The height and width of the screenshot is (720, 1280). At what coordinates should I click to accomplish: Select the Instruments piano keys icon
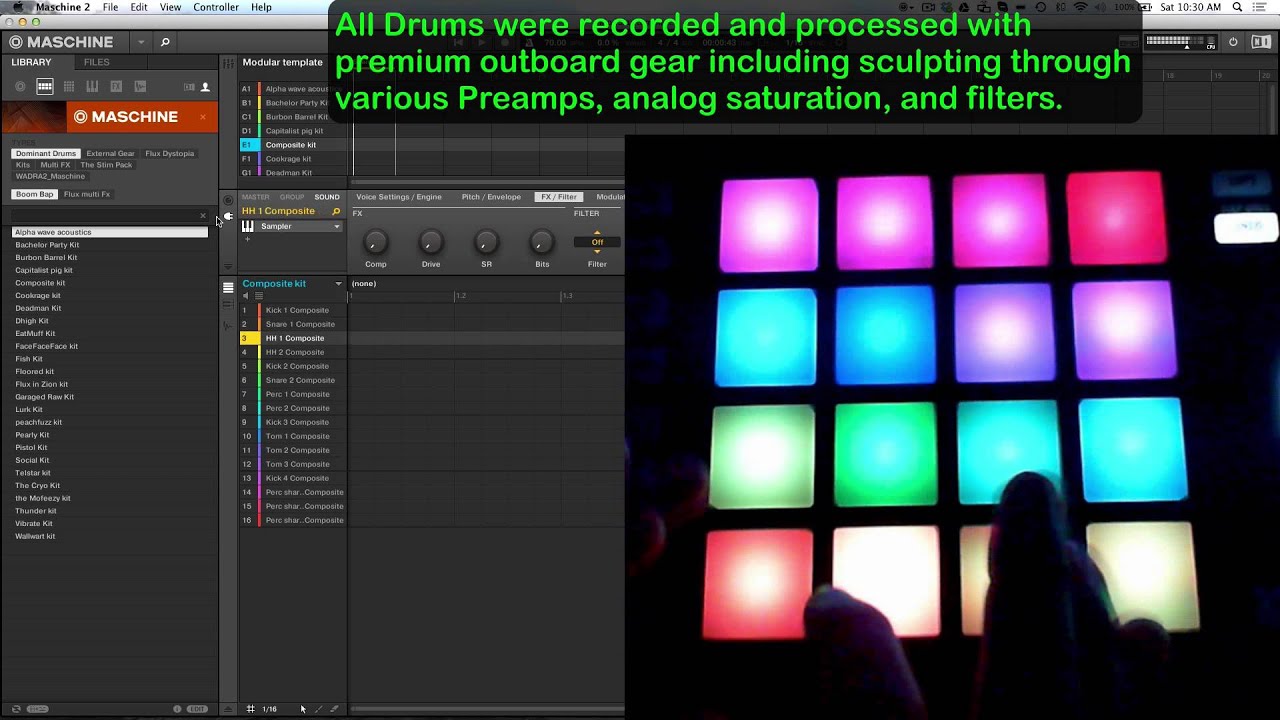pyautogui.click(x=92, y=87)
